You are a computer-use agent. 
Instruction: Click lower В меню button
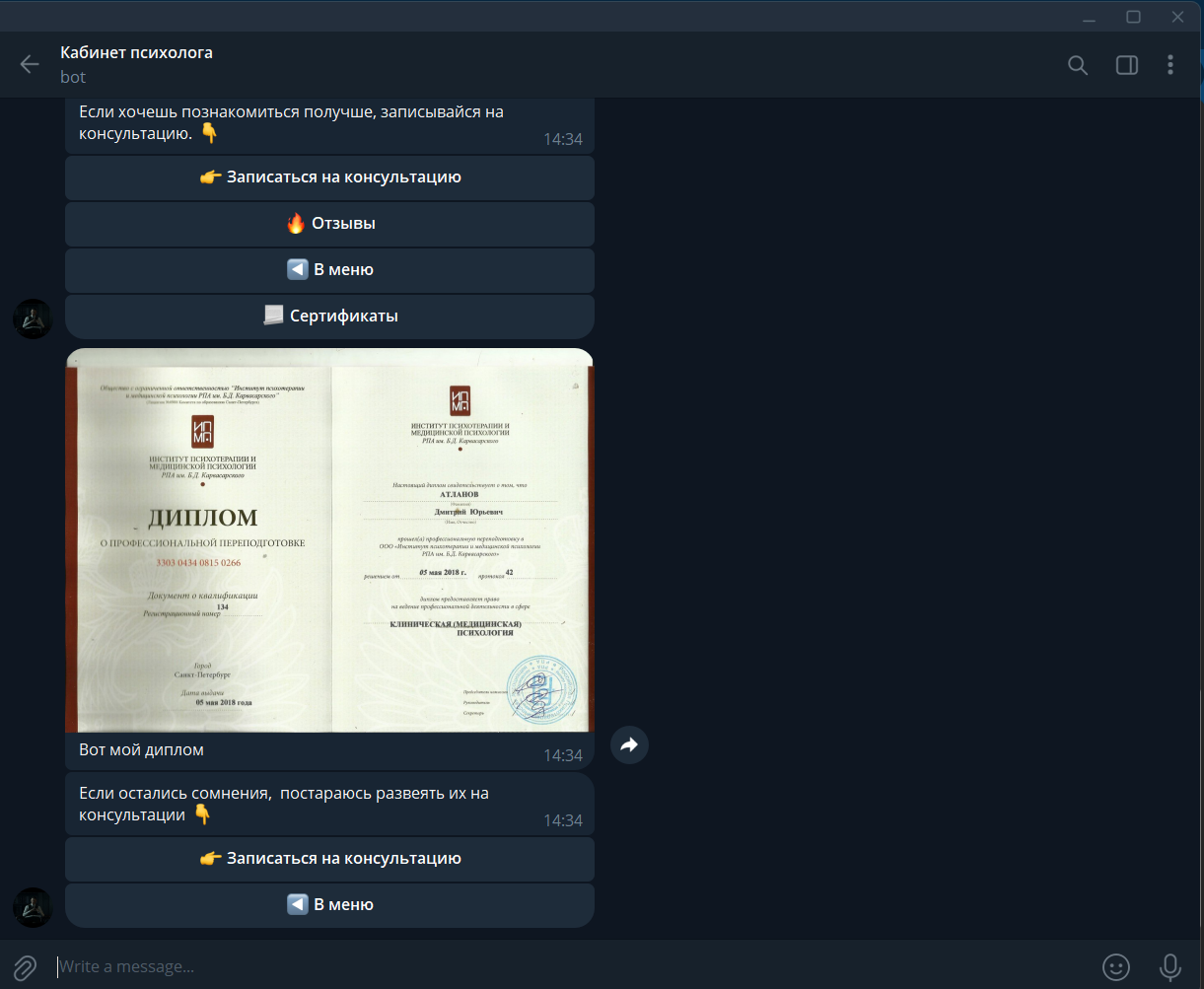[330, 905]
